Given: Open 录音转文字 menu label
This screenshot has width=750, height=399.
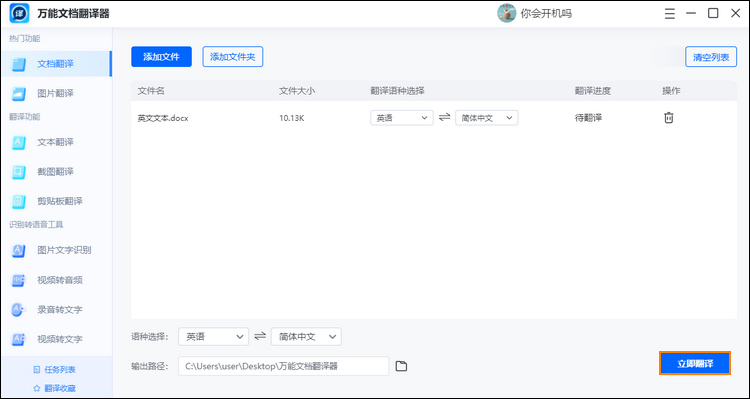Looking at the screenshot, I should (x=60, y=310).
